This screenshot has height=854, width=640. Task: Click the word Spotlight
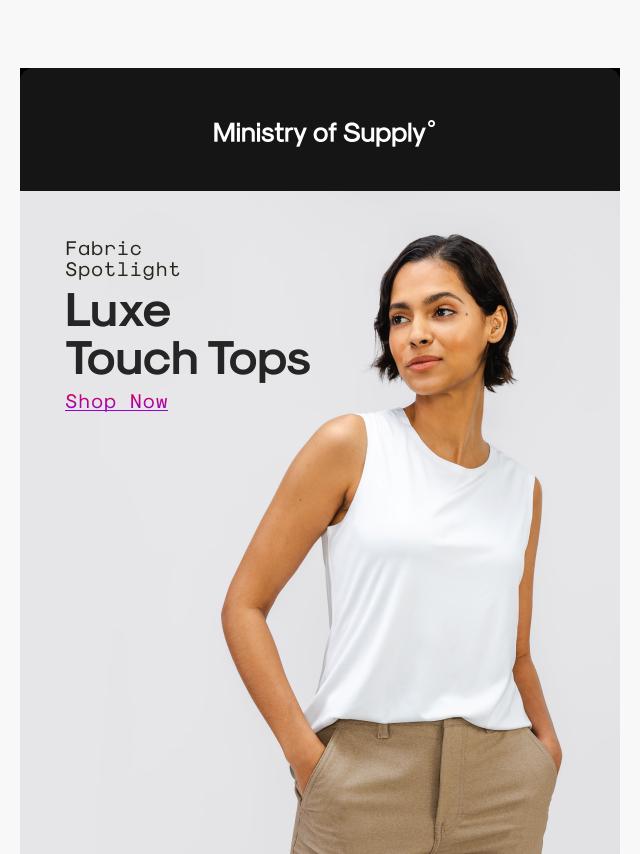122,270
